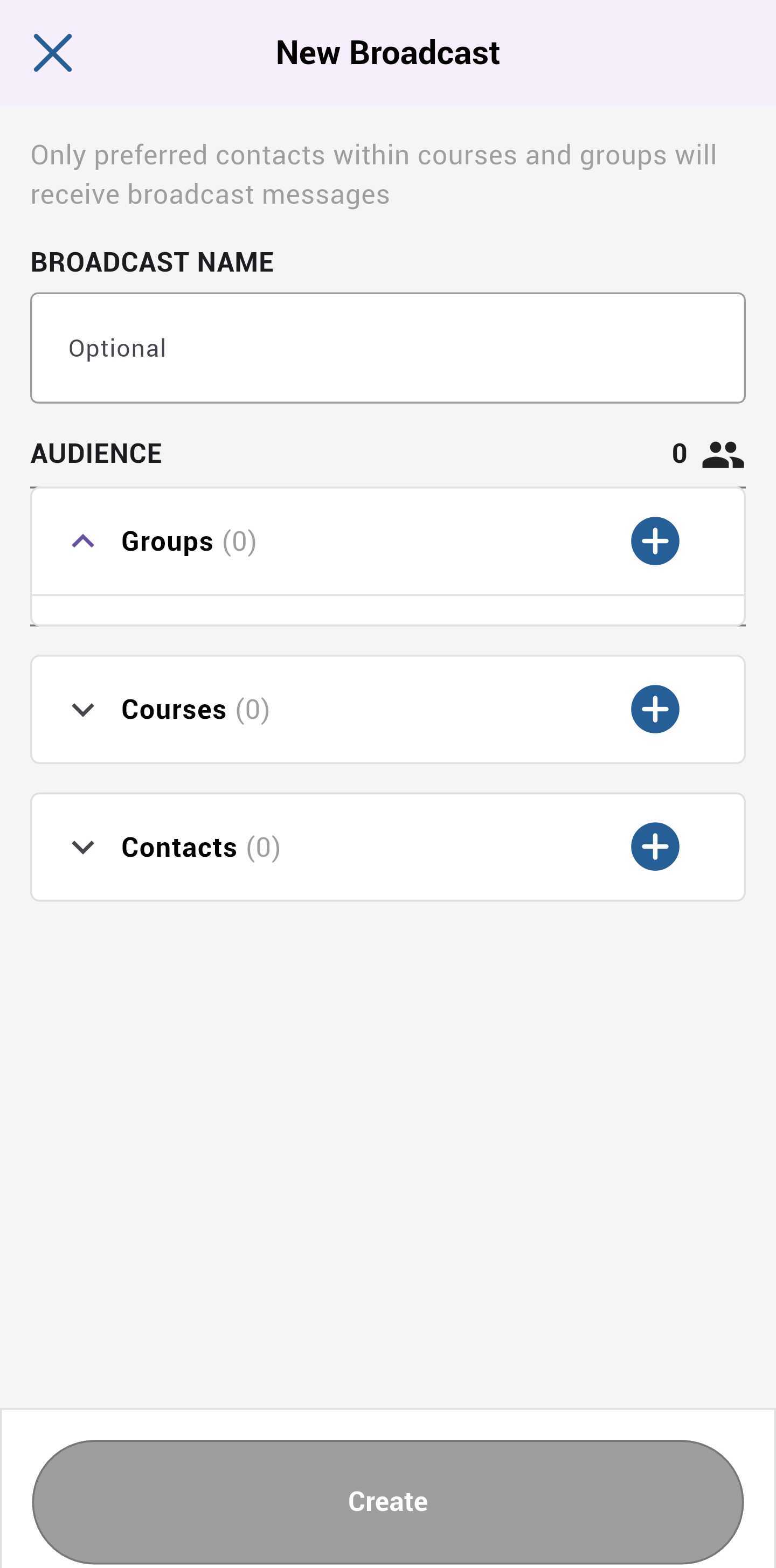The height and width of the screenshot is (1568, 776).
Task: Add a group with plus icon
Action: pos(655,541)
